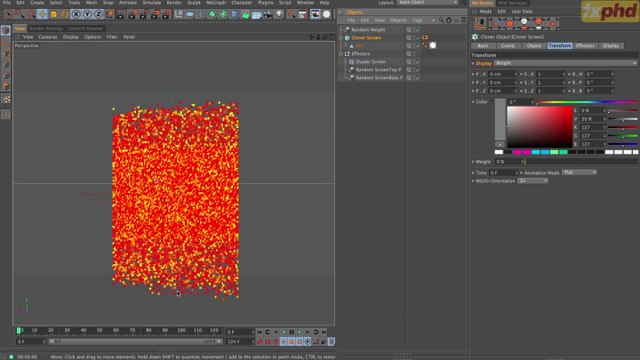Screen dimensions: 640x360
Task: Toggle Shader Screen enable checkmark
Action: 418,62
